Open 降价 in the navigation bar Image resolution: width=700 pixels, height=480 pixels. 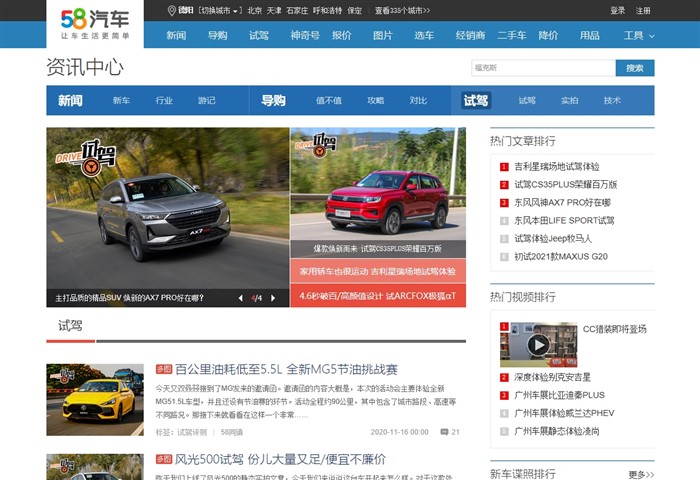pos(548,35)
